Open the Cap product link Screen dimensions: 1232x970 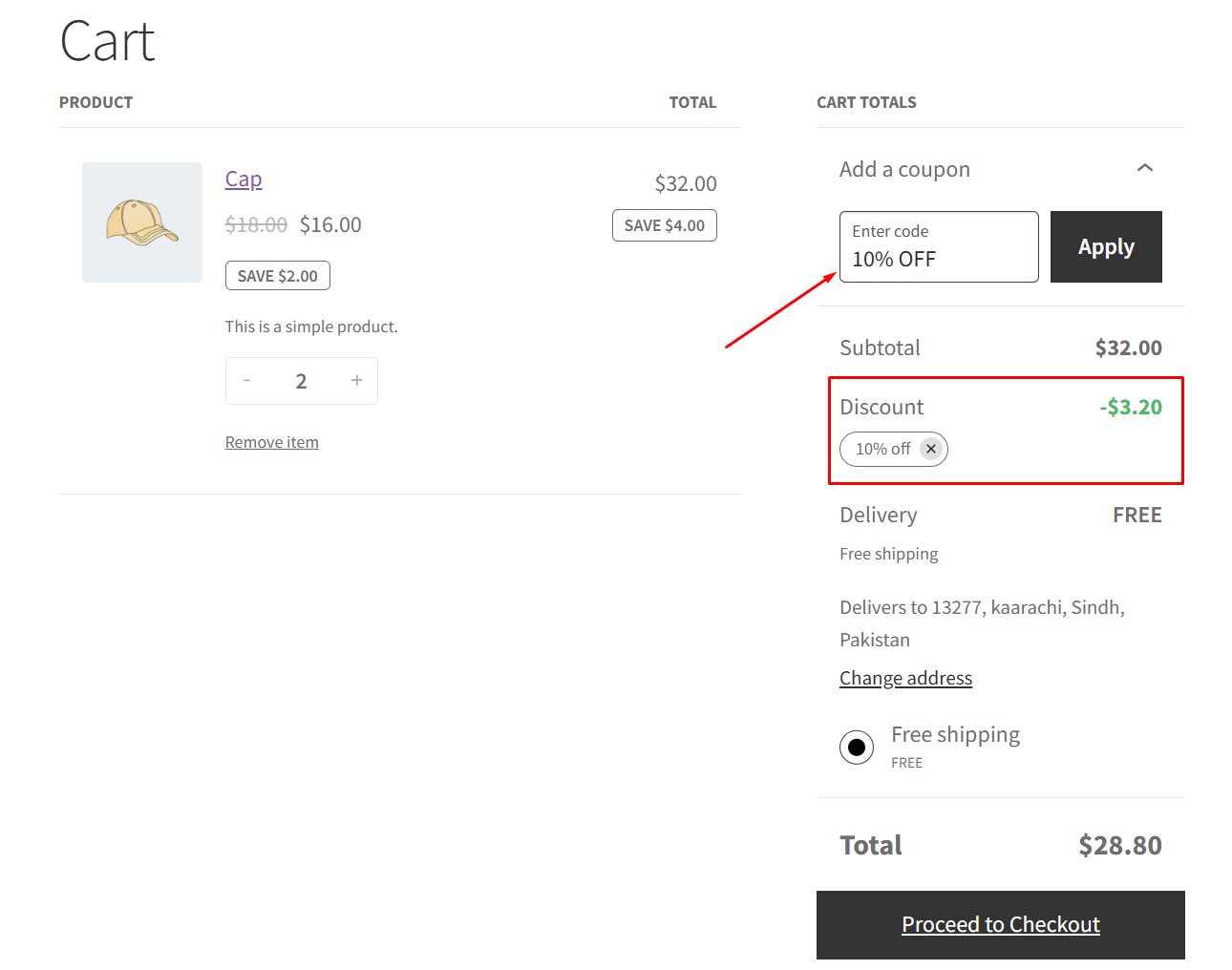click(x=244, y=179)
